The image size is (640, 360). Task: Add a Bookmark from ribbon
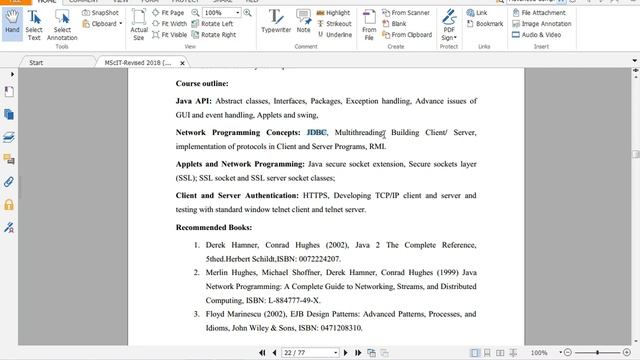(x=485, y=24)
